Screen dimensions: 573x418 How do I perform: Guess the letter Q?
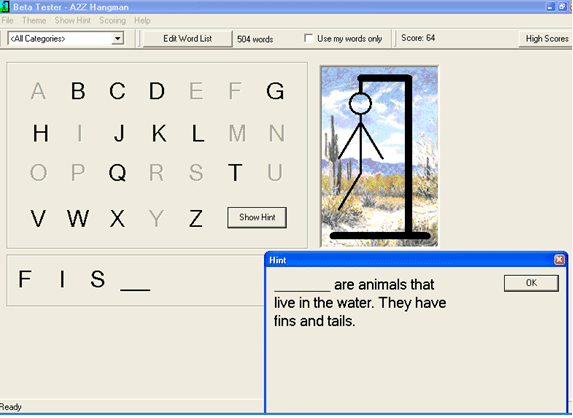(x=117, y=172)
